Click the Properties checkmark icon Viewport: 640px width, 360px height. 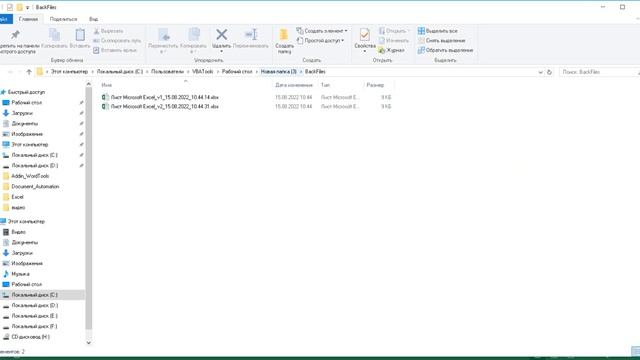364,35
